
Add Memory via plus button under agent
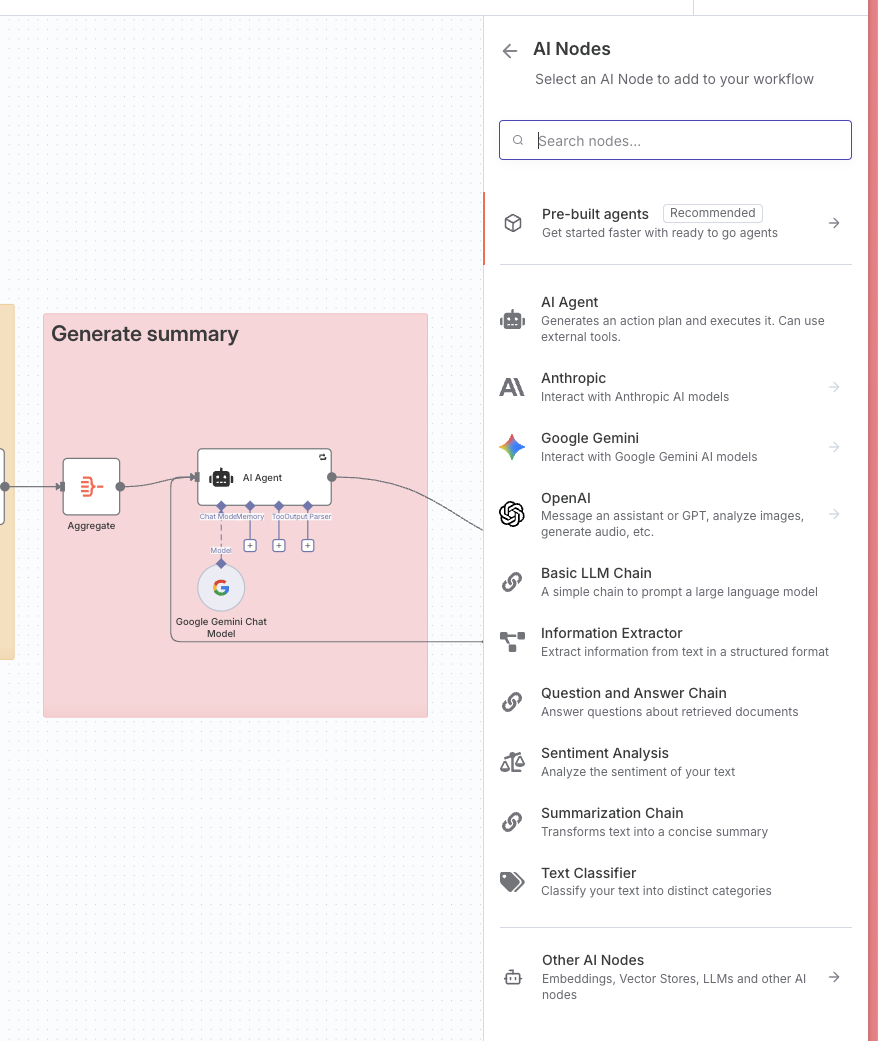tap(250, 546)
